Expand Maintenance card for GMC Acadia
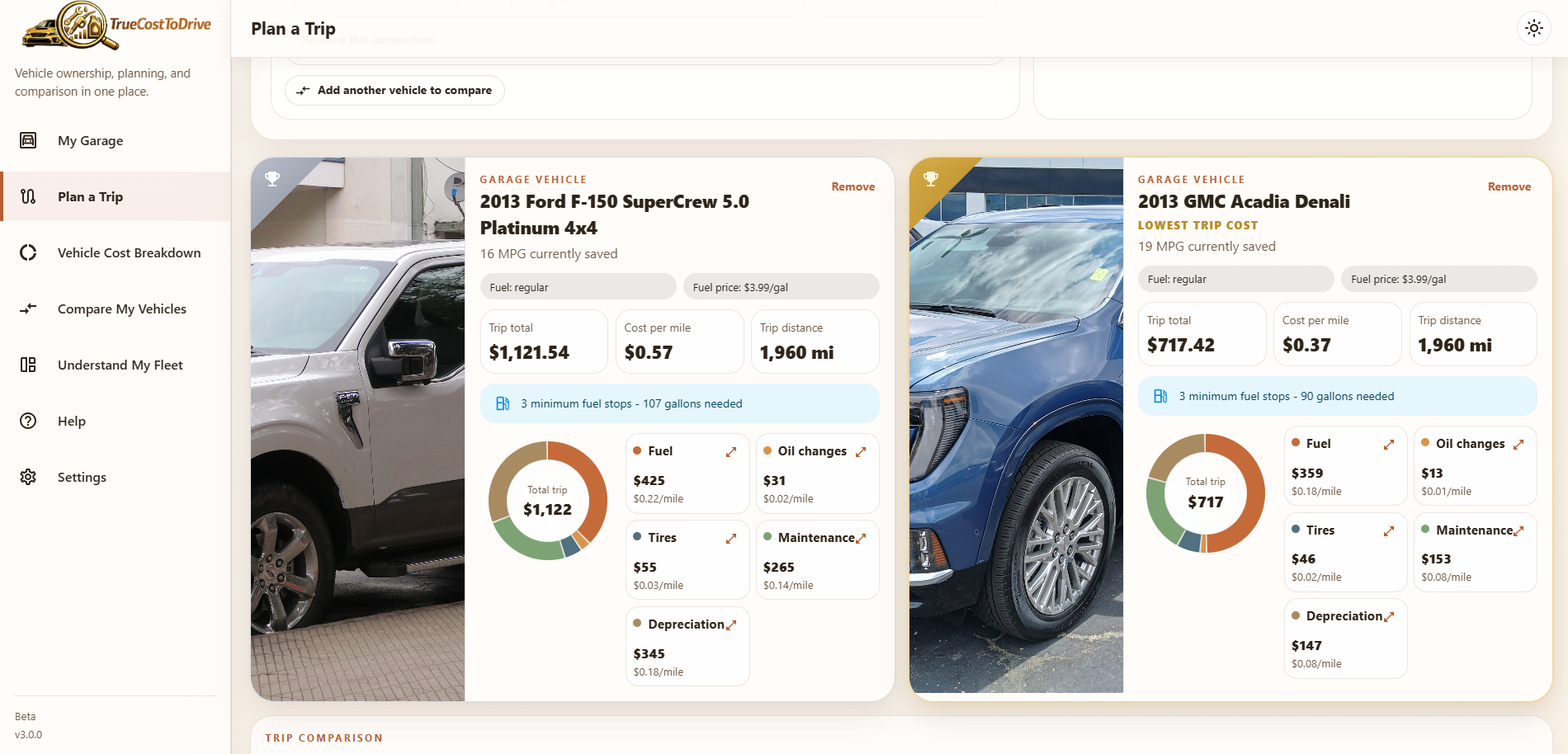The image size is (1568, 754). [1518, 530]
